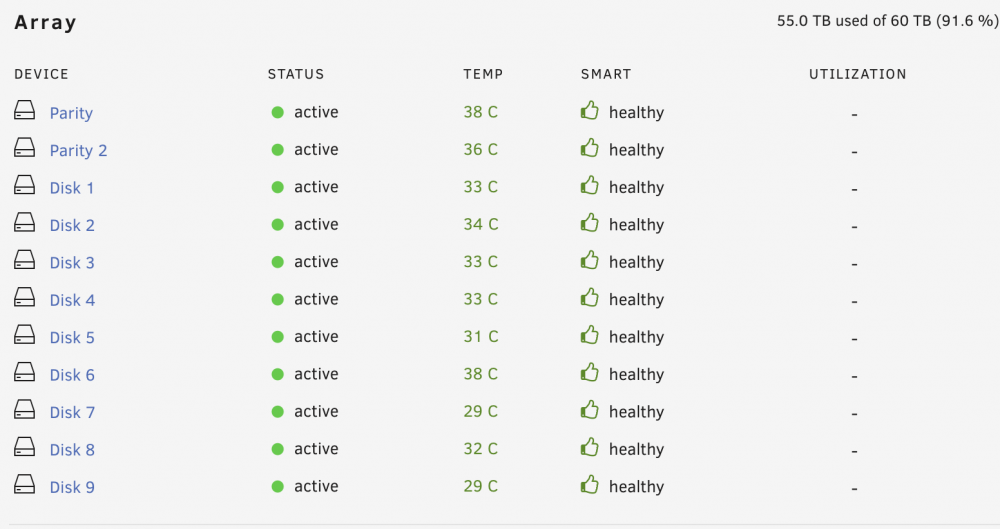1000x529 pixels.
Task: Click the 55.0 TB used summary text
Action: 888,21
